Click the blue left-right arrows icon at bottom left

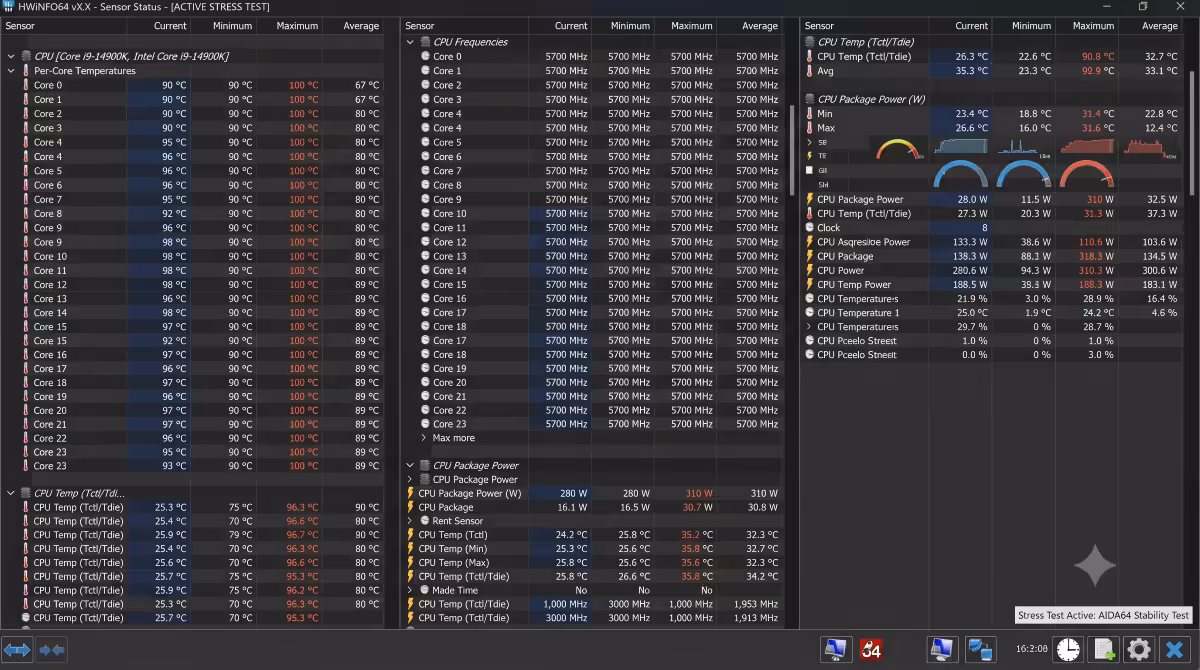(18, 650)
